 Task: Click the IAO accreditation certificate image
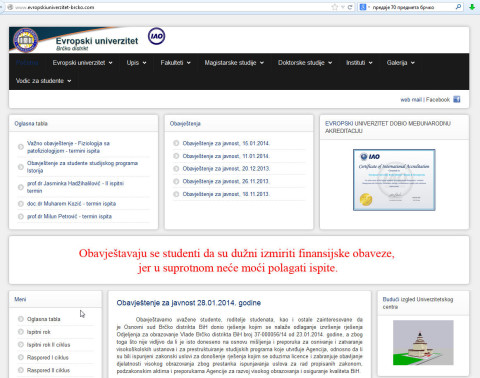coord(394,180)
